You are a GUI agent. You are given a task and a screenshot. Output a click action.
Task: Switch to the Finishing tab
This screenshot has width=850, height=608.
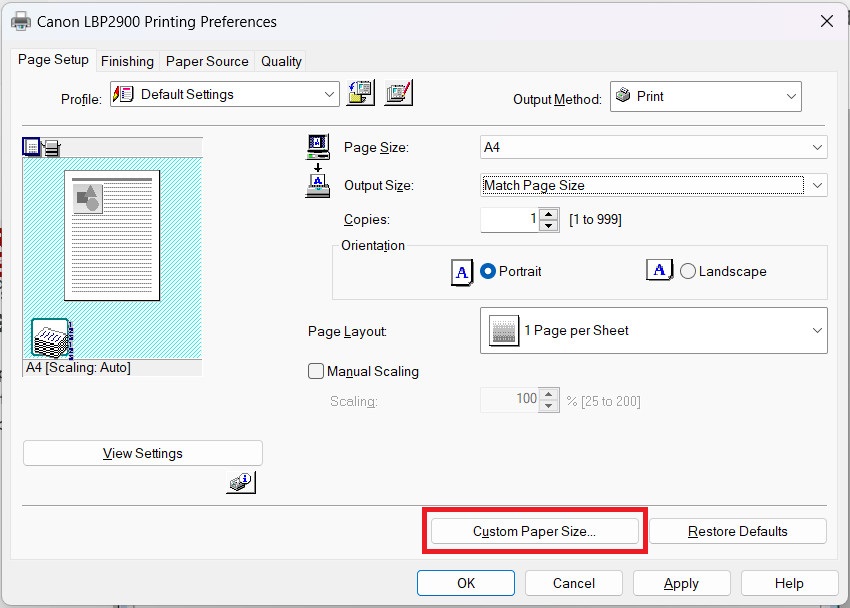coord(127,61)
